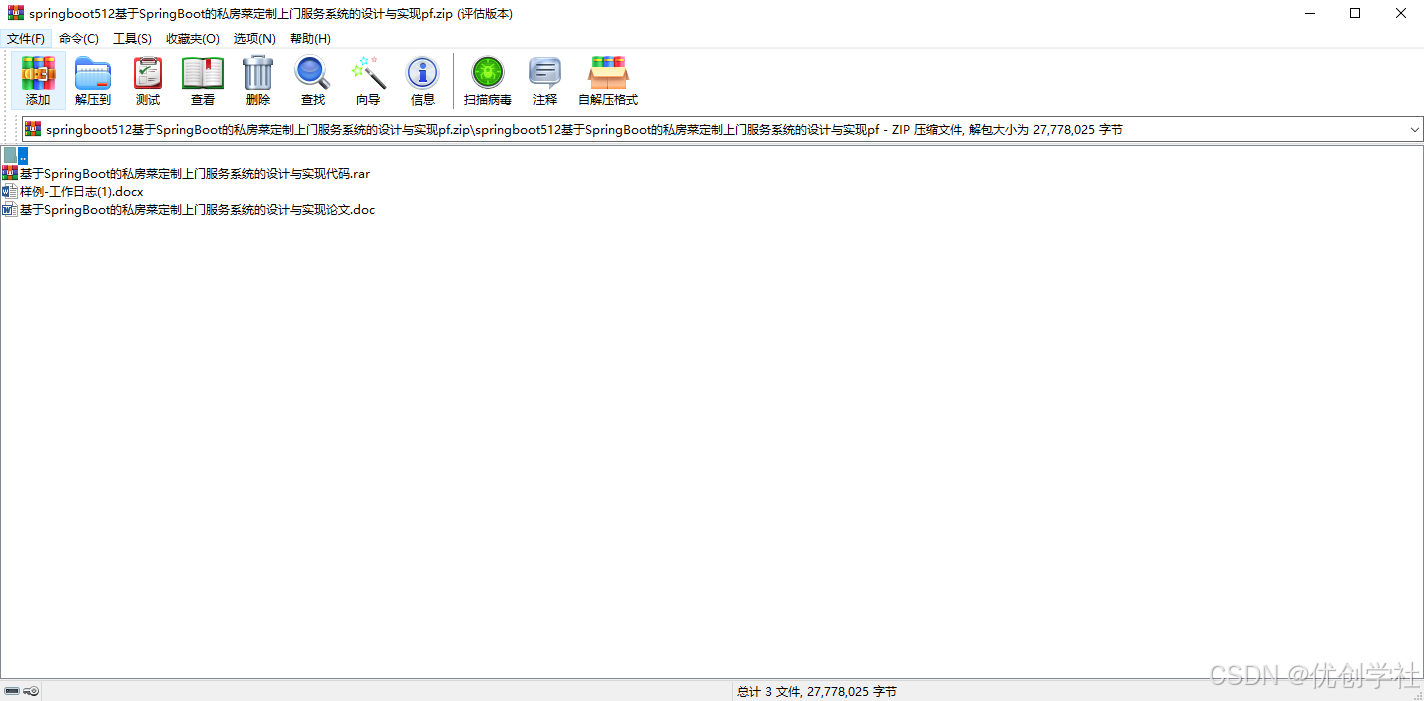Open the Tools (工具) menu
This screenshot has height=701, width=1424.
132,38
